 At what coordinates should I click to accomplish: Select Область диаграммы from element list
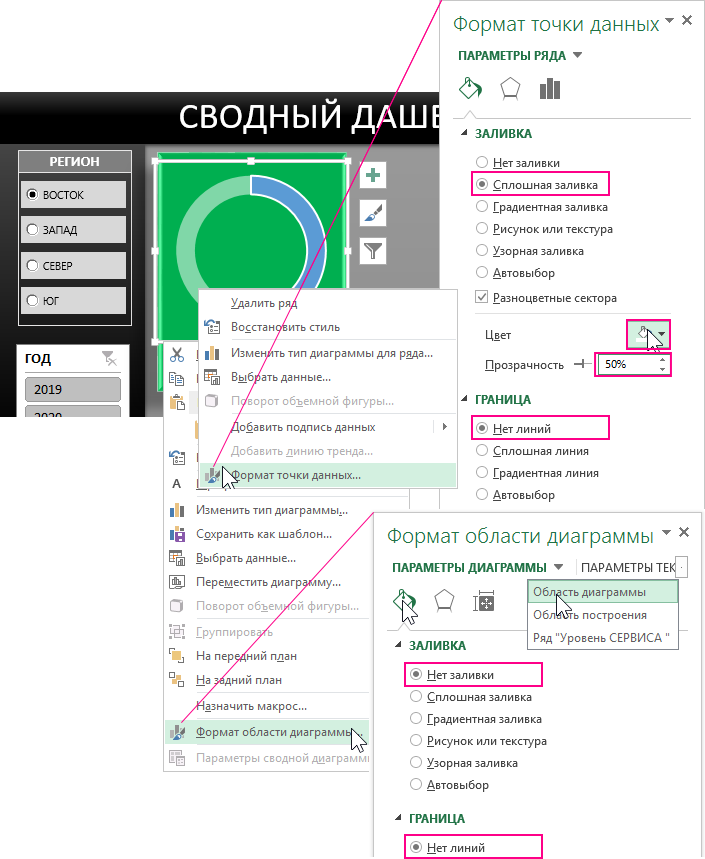[x=603, y=592]
